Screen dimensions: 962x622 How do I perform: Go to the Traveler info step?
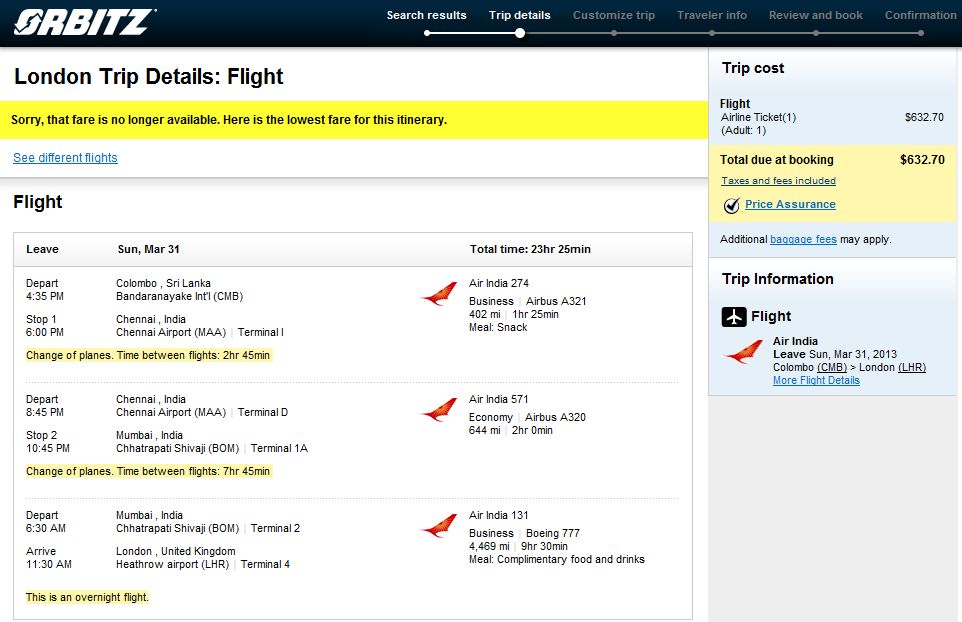[712, 15]
